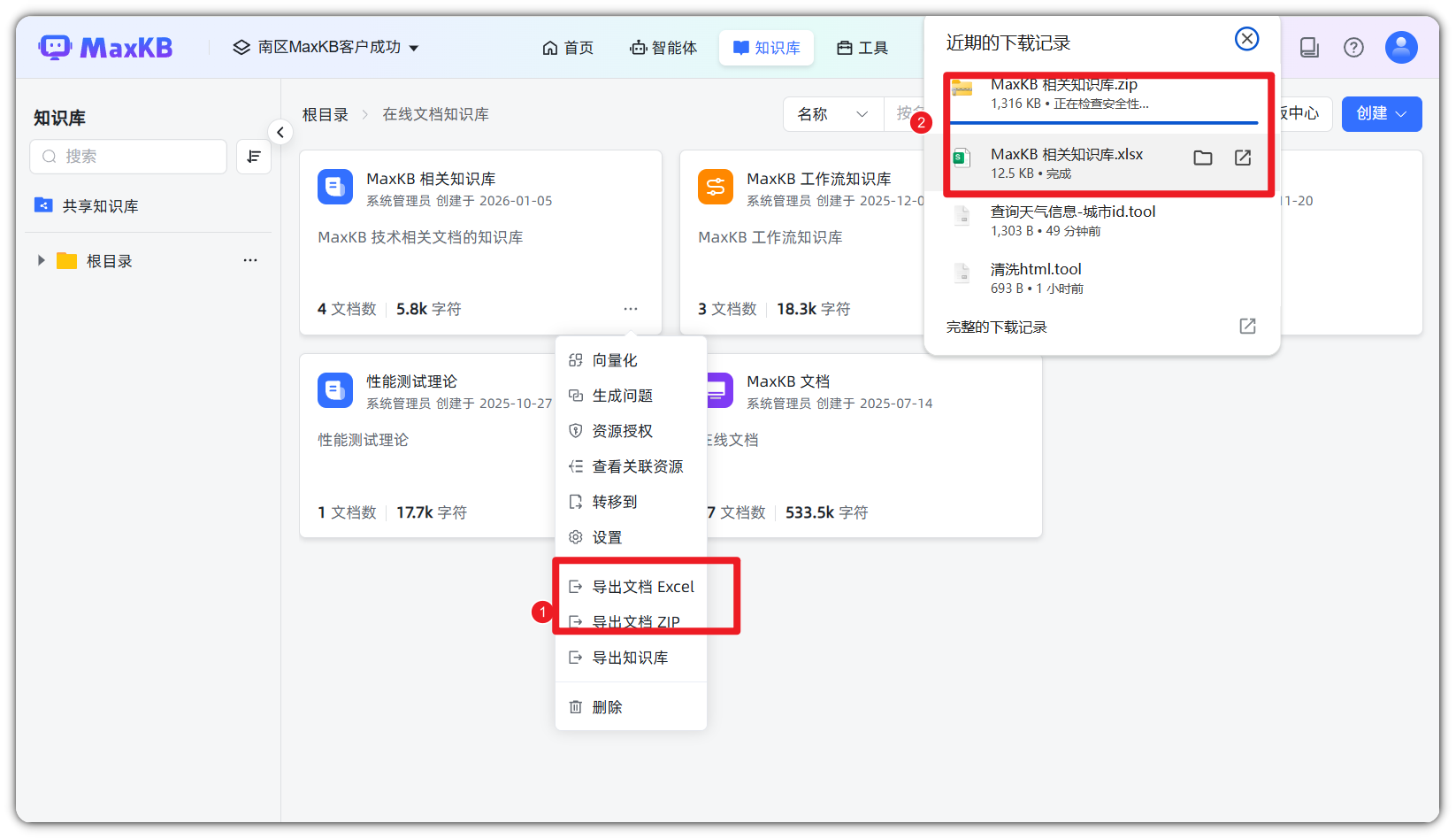Close the recent downloads popup
Image resolution: width=1456 pixels, height=839 pixels.
[1246, 39]
